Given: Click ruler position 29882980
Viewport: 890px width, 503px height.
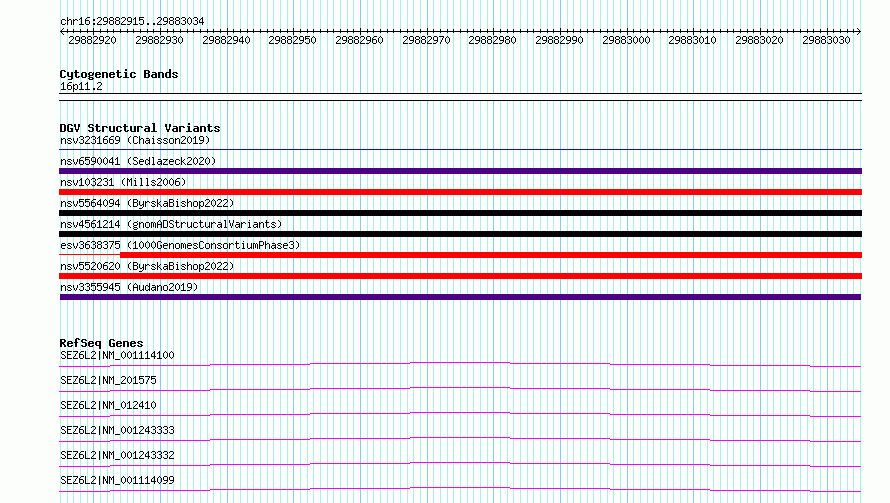Looking at the screenshot, I should point(492,40).
